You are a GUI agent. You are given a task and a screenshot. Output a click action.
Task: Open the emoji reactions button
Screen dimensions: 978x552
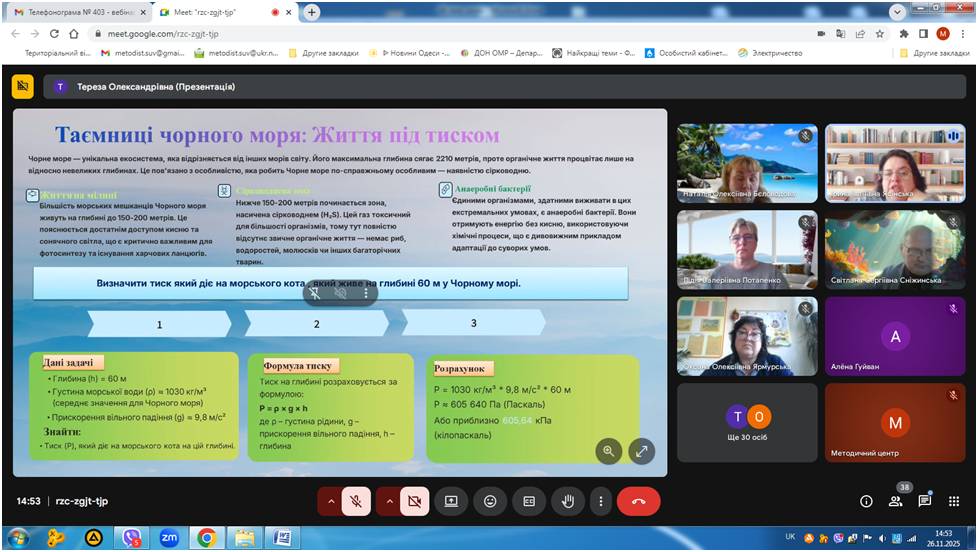coord(490,501)
